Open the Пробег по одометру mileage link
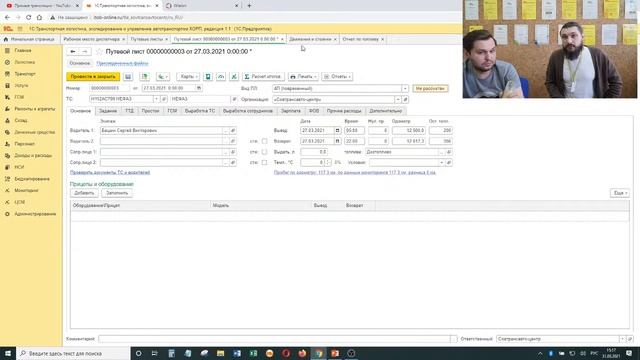 click(x=355, y=173)
